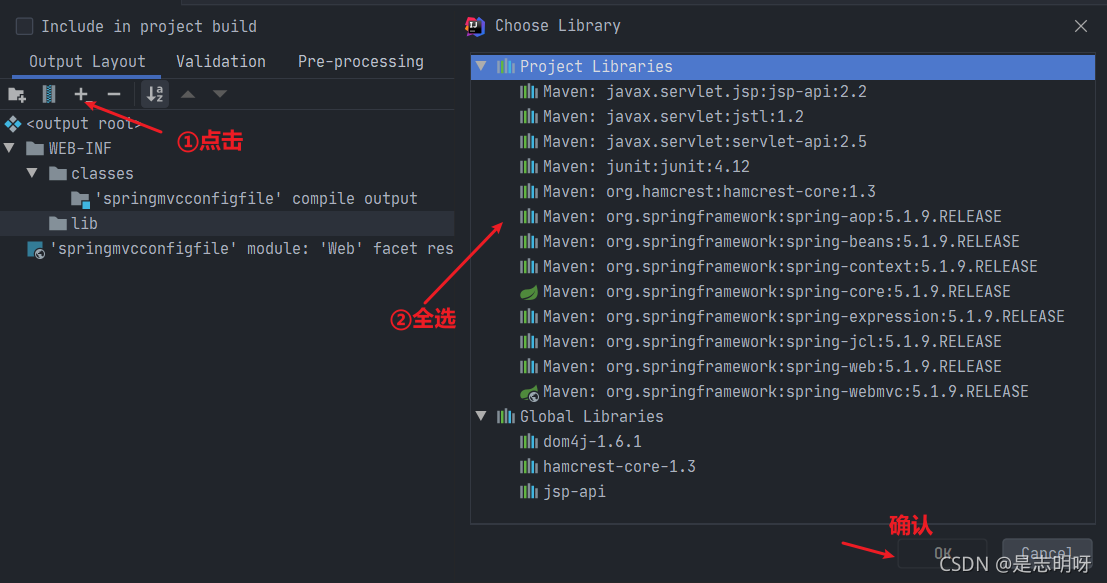Collapse the classes folder node
Viewport: 1107px width, 583px height.
[32, 173]
